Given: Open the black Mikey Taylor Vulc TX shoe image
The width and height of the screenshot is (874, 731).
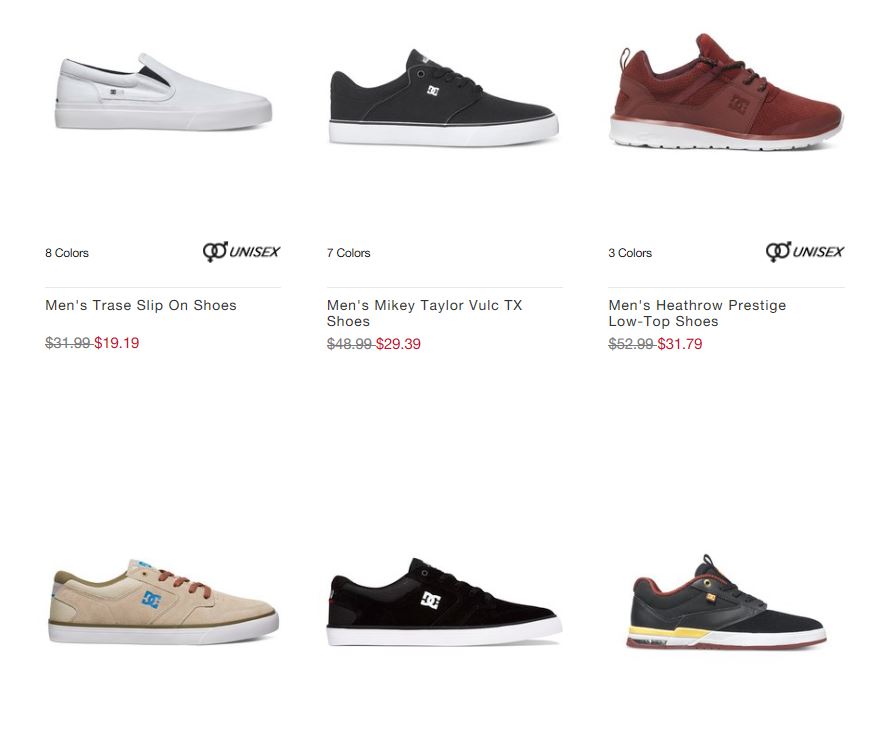Looking at the screenshot, I should tap(444, 98).
